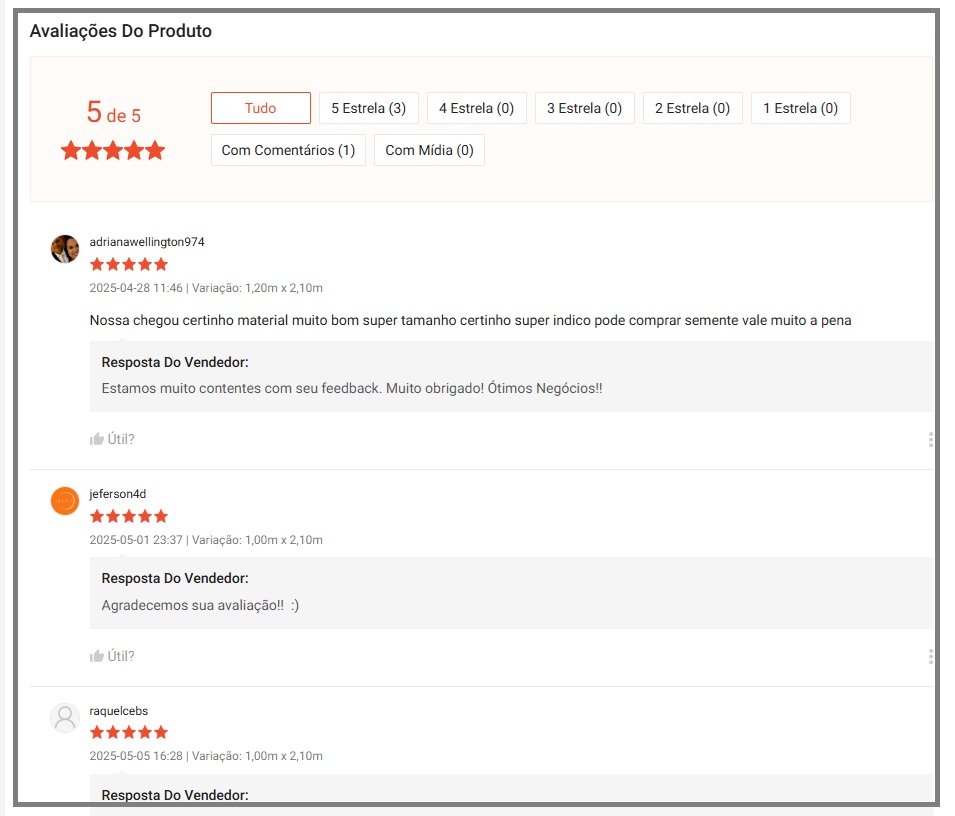Select the Tudo filter
The image size is (955, 816).
click(x=260, y=108)
